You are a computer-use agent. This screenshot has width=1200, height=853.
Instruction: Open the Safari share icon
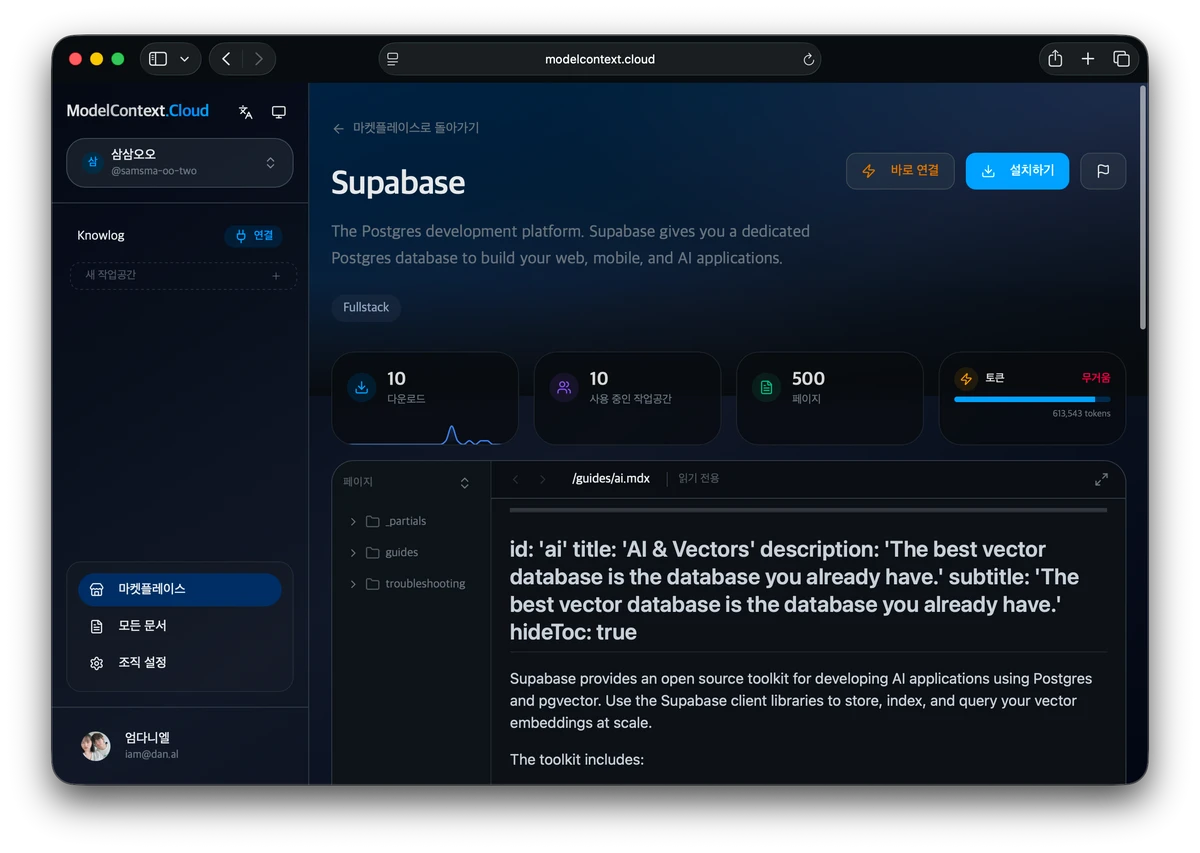1055,59
